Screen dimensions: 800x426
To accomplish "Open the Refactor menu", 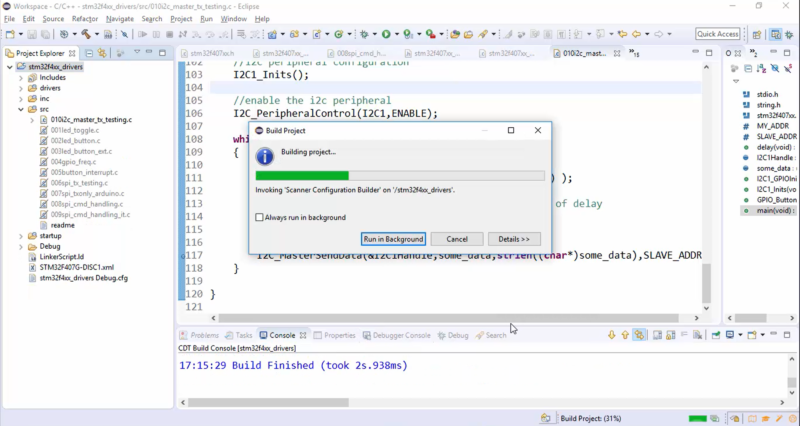I will (x=85, y=19).
